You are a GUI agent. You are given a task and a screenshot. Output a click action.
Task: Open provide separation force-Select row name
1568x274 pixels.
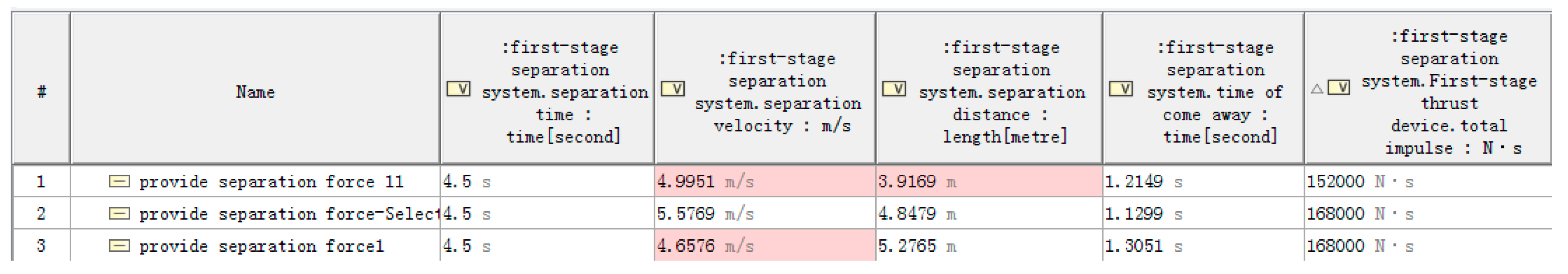pos(289,214)
